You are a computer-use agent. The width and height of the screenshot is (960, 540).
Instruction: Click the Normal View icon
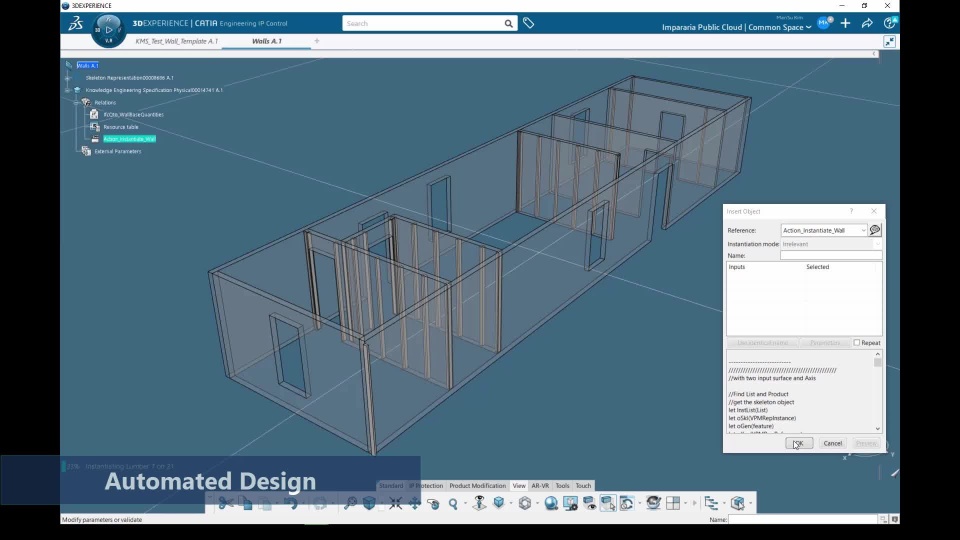[479, 503]
